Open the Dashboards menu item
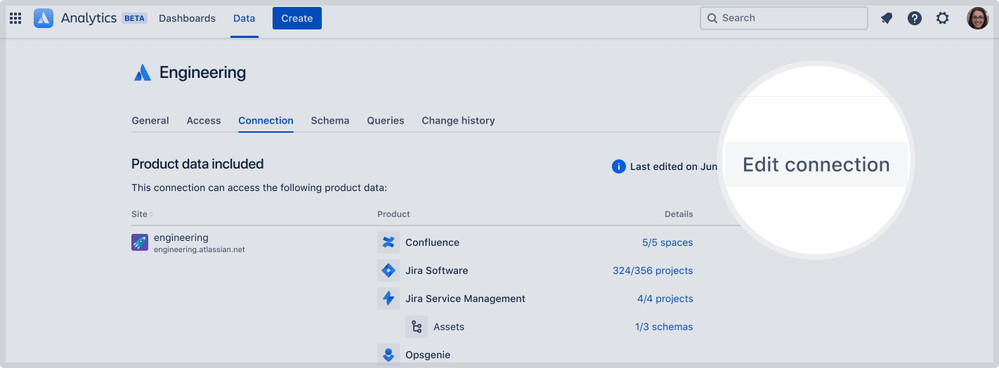Screen dimensions: 999x368 click(x=187, y=18)
